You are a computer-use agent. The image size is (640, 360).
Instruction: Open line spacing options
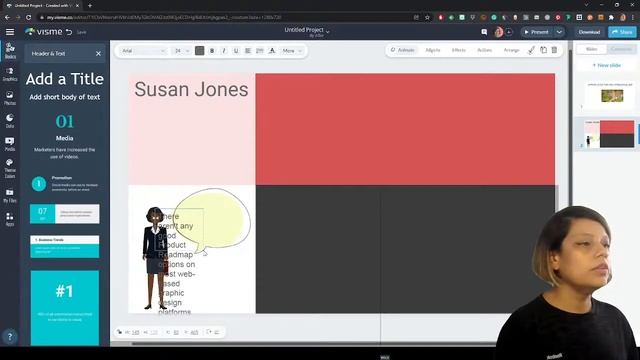(x=260, y=51)
